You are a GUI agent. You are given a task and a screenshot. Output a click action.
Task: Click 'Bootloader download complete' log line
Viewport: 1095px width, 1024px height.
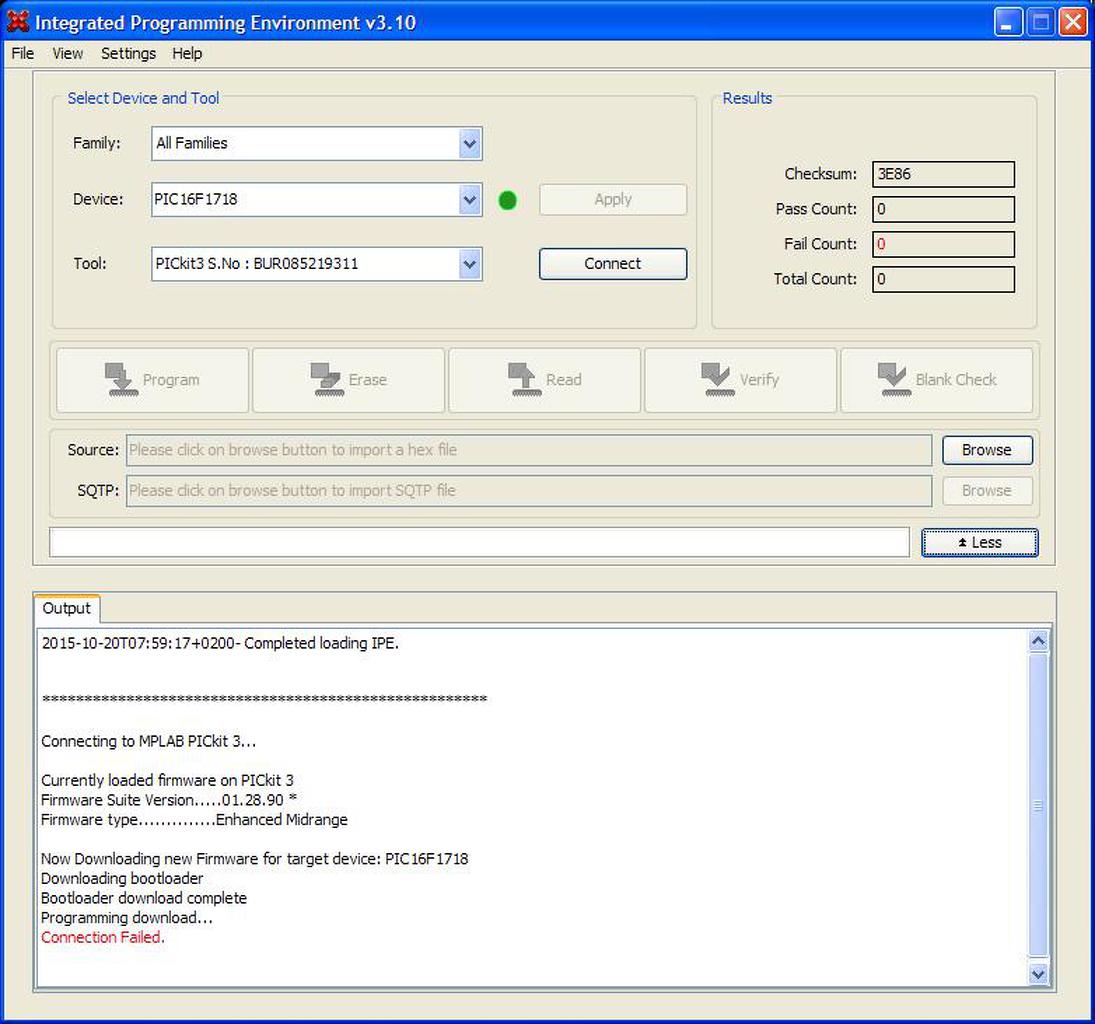coord(144,898)
